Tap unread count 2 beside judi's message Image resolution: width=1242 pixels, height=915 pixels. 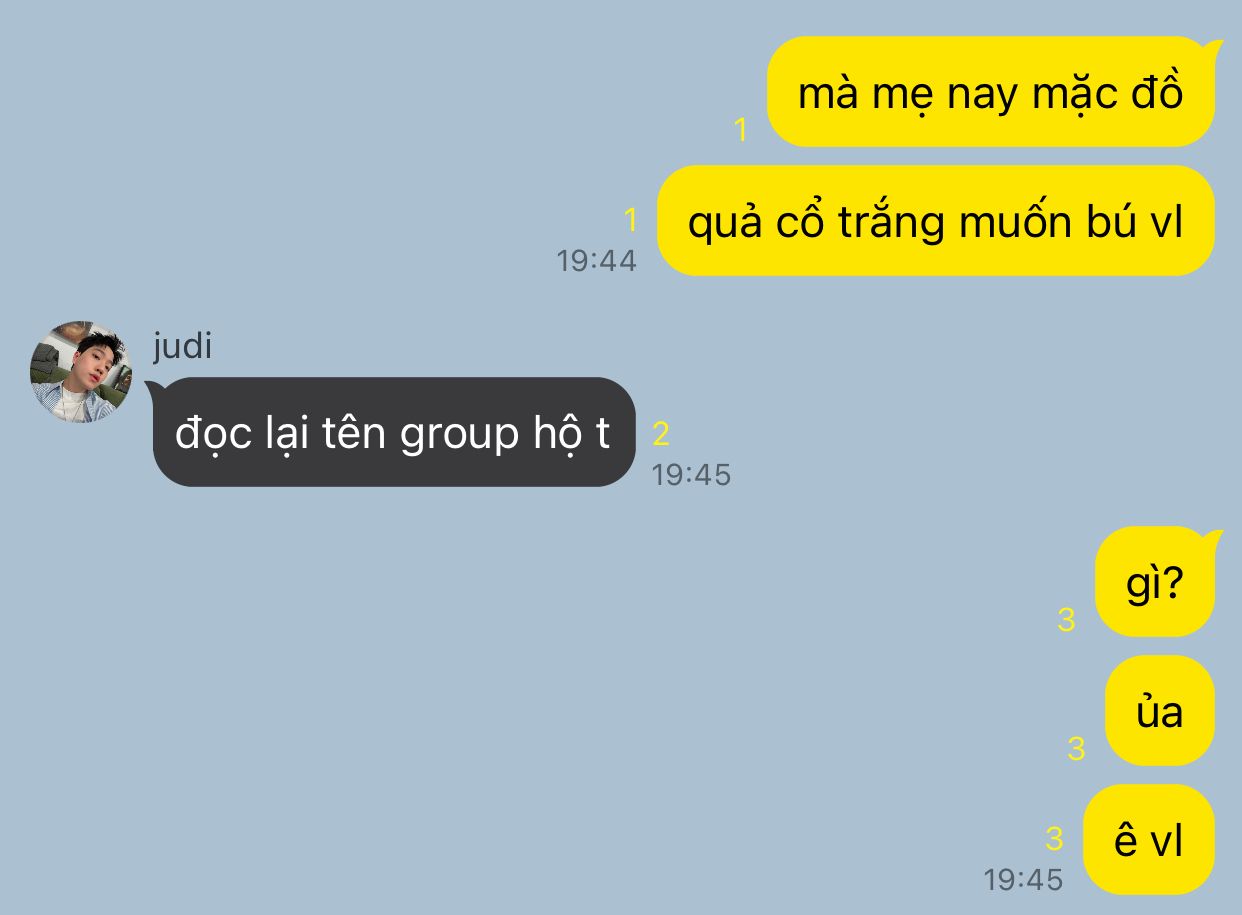pyautogui.click(x=661, y=433)
